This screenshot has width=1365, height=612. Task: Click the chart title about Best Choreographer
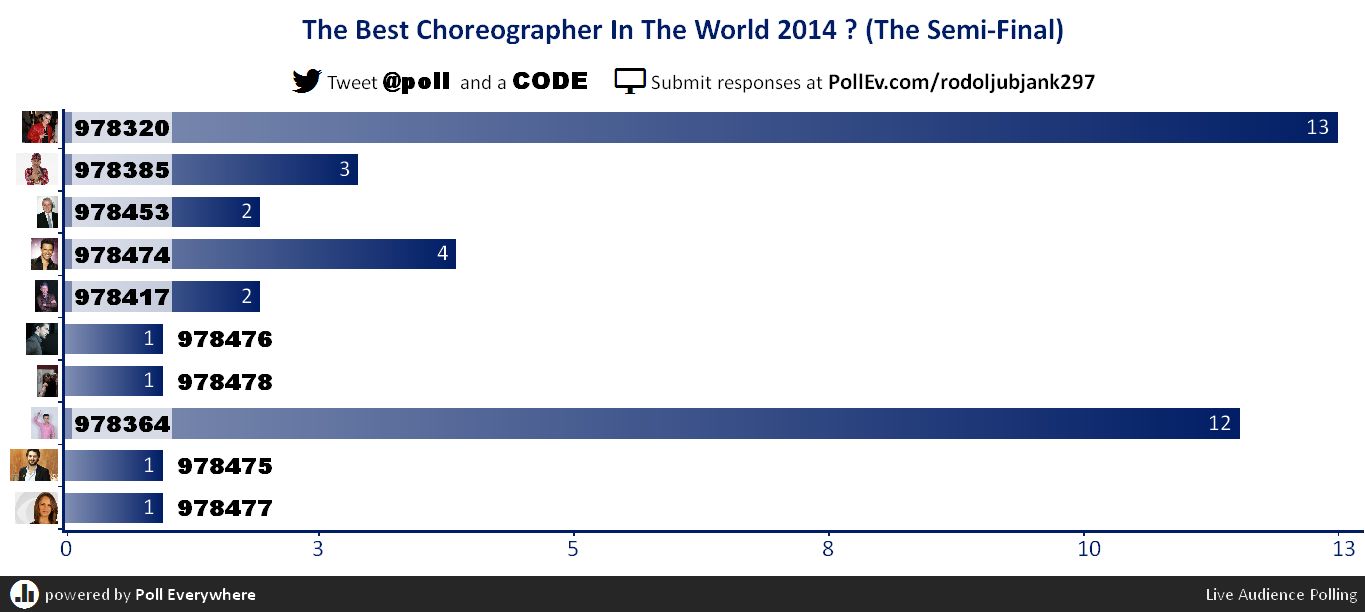pos(683,29)
